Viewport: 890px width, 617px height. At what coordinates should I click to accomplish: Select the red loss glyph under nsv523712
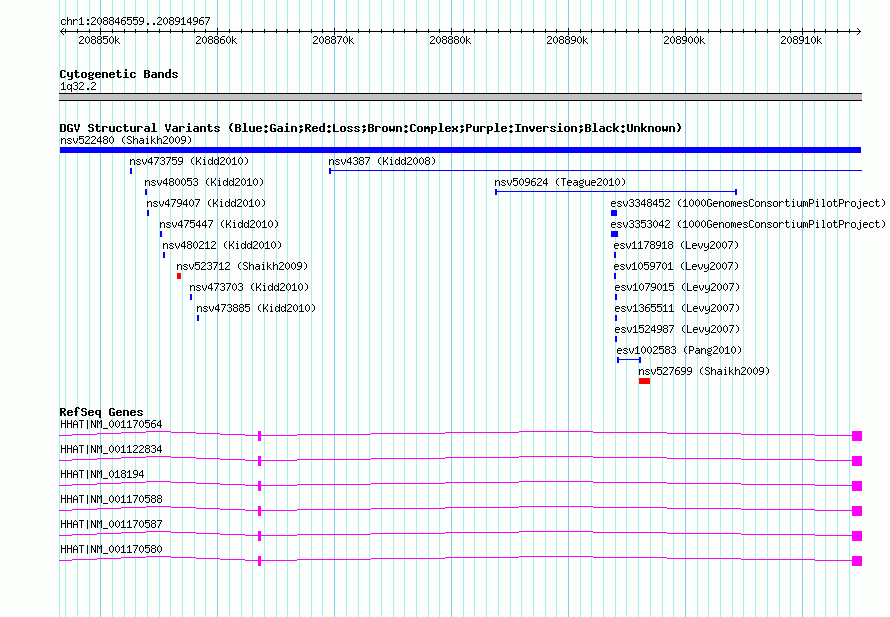[179, 276]
